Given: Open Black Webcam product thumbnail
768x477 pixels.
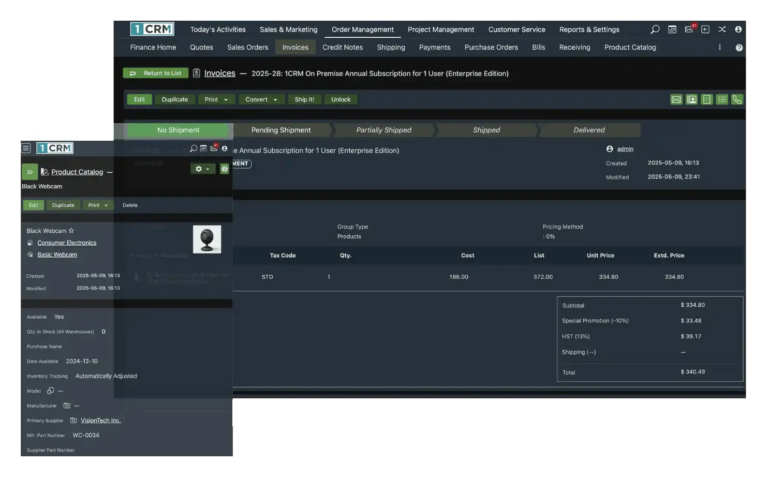Looking at the screenshot, I should [x=207, y=239].
